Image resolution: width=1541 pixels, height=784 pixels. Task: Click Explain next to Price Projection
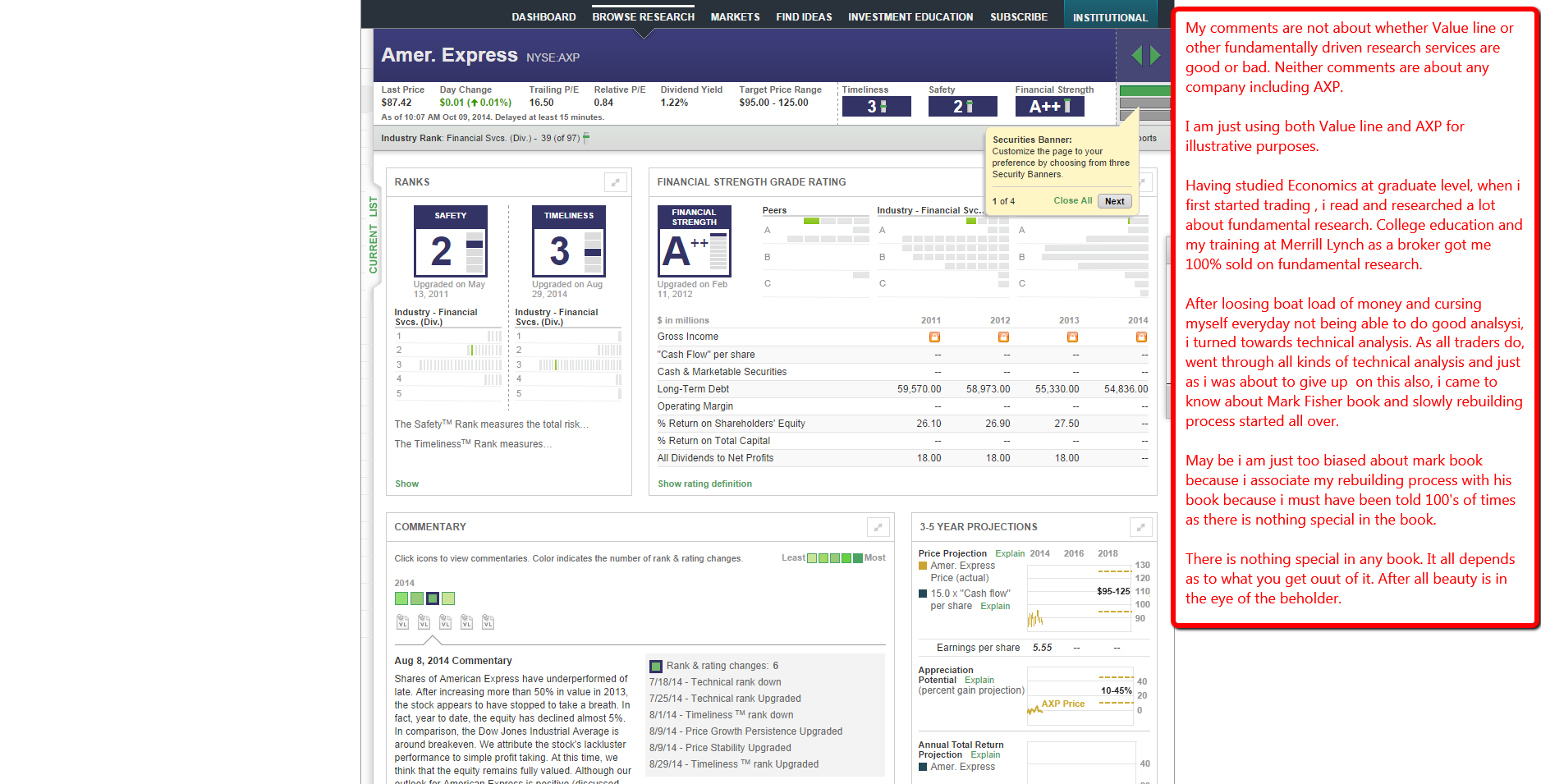[1010, 553]
